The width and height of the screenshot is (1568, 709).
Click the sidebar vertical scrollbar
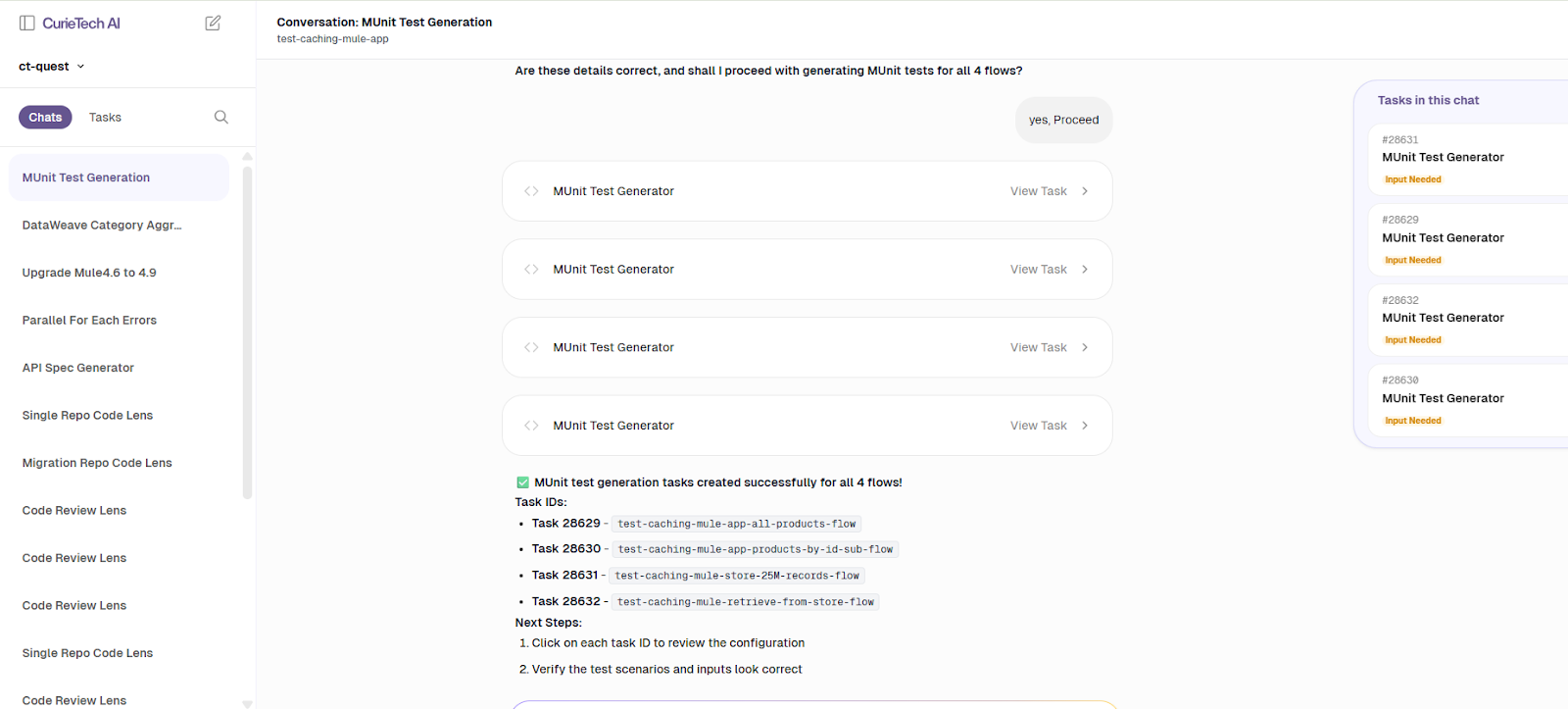point(247,333)
